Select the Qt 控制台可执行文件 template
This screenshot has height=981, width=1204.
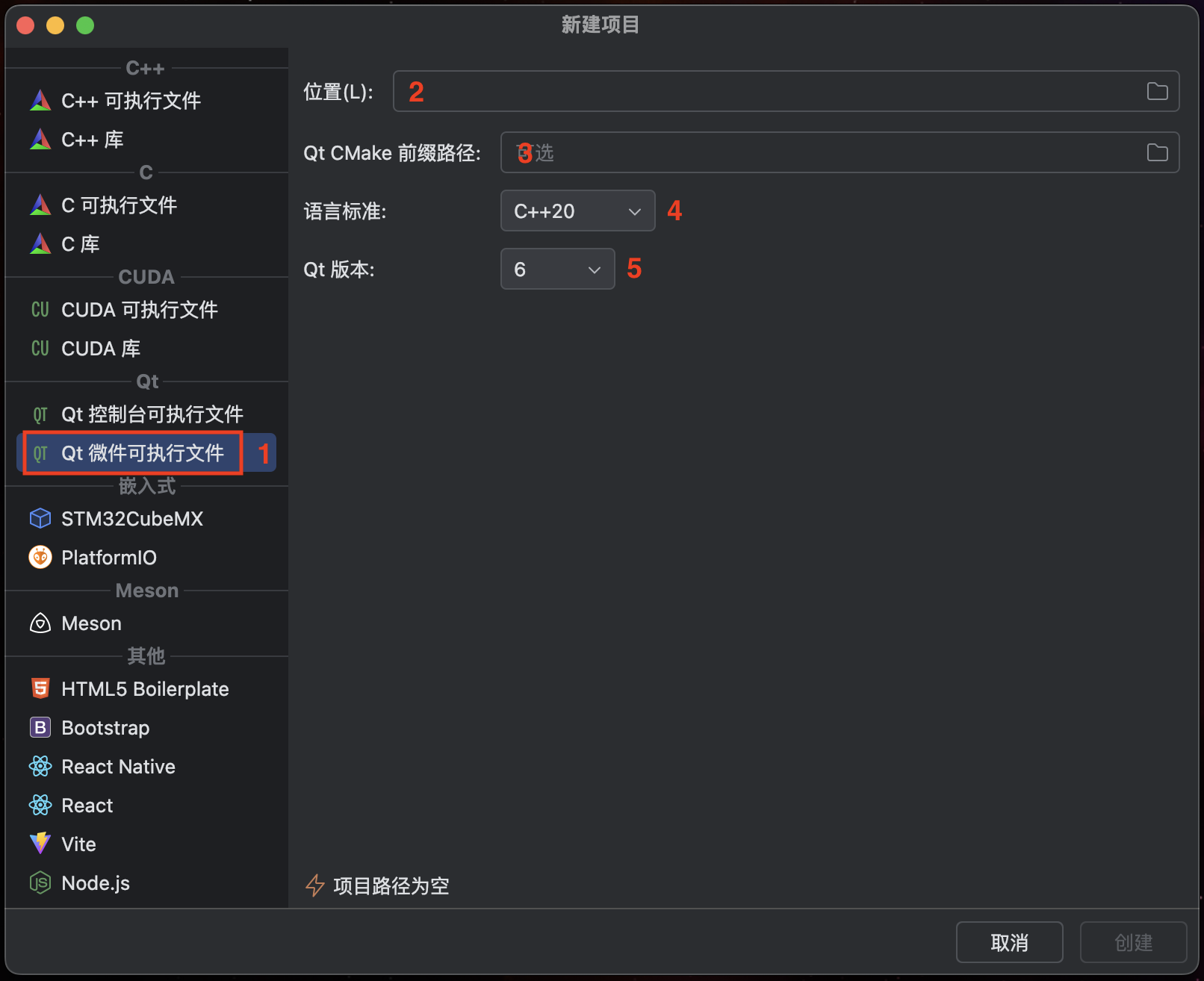point(152,414)
